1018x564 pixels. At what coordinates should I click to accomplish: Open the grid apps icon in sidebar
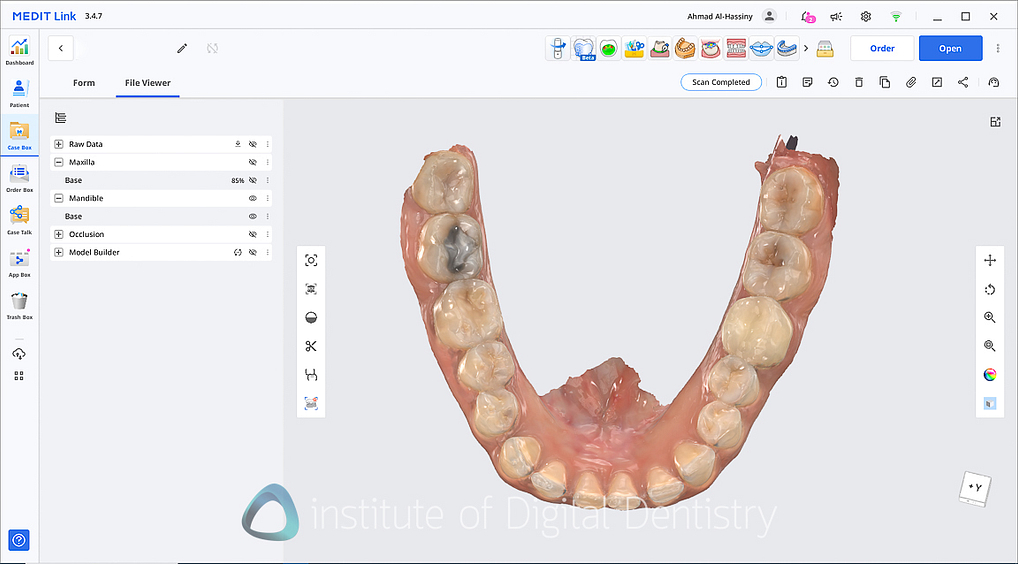point(19,376)
